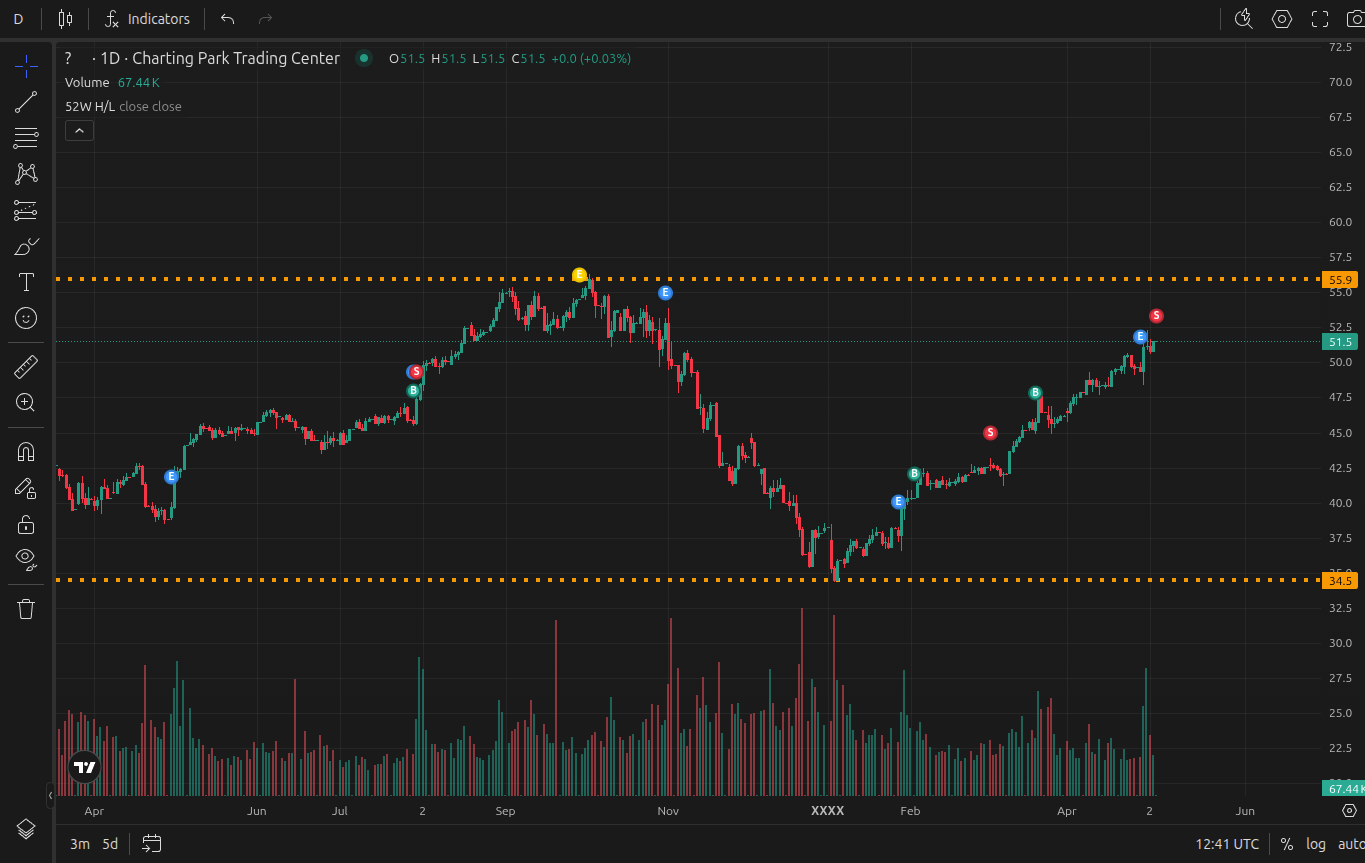Open the candlestick chart style dropdown
The width and height of the screenshot is (1365, 863).
(x=66, y=19)
